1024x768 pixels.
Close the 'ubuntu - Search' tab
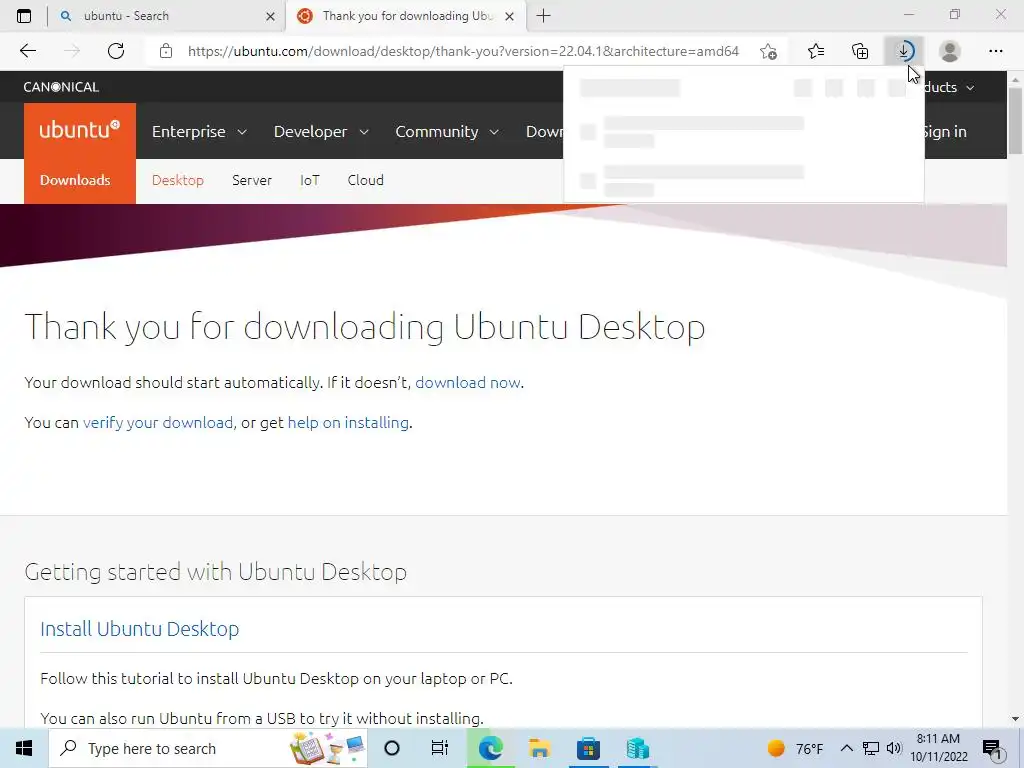point(270,16)
